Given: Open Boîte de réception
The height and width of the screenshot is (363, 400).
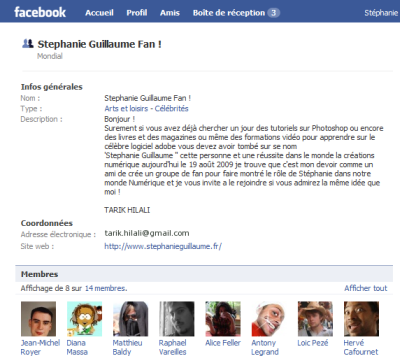Looking at the screenshot, I should pos(229,13).
